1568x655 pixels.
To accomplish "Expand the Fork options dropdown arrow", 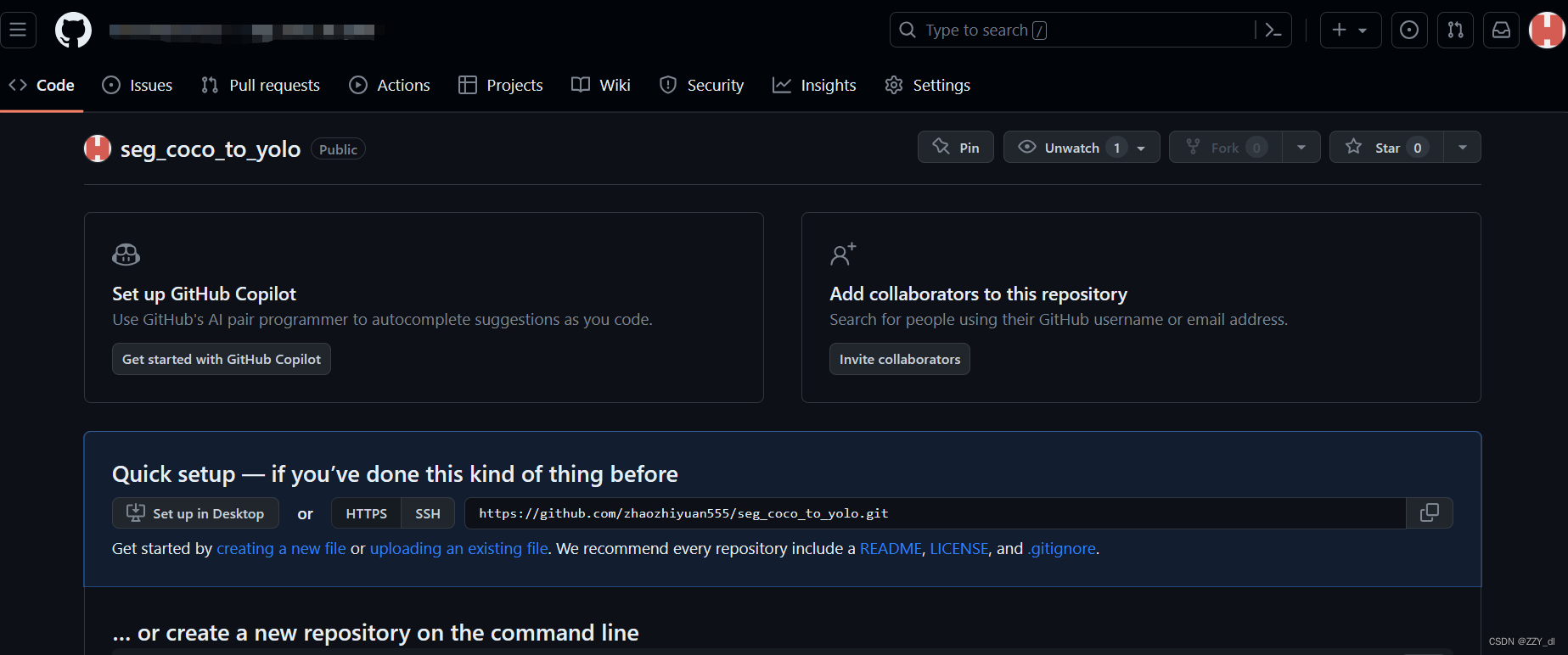I will tap(1301, 147).
